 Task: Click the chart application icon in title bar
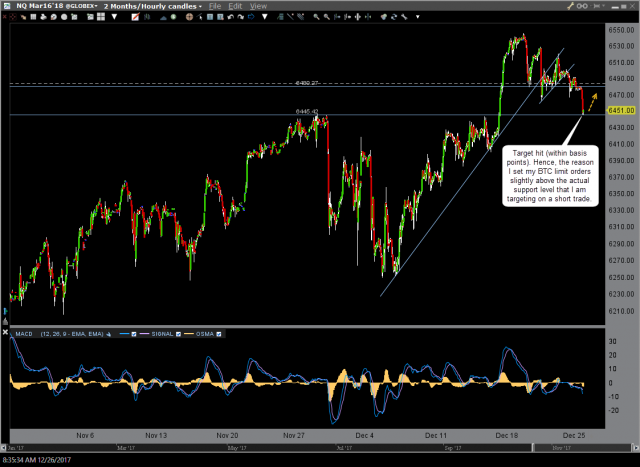[x=7, y=6]
